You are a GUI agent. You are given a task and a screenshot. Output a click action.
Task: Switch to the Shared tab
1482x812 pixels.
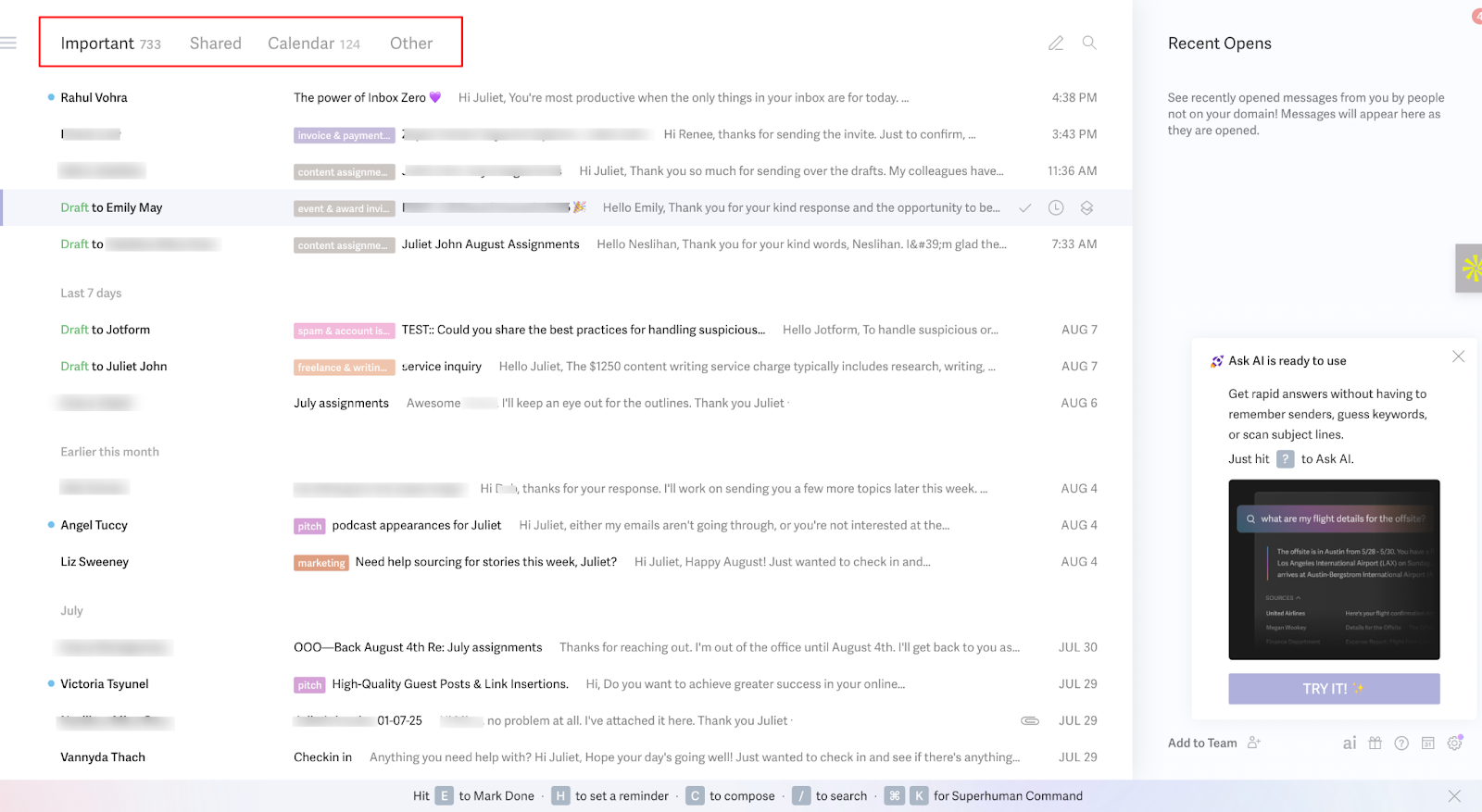(x=216, y=44)
